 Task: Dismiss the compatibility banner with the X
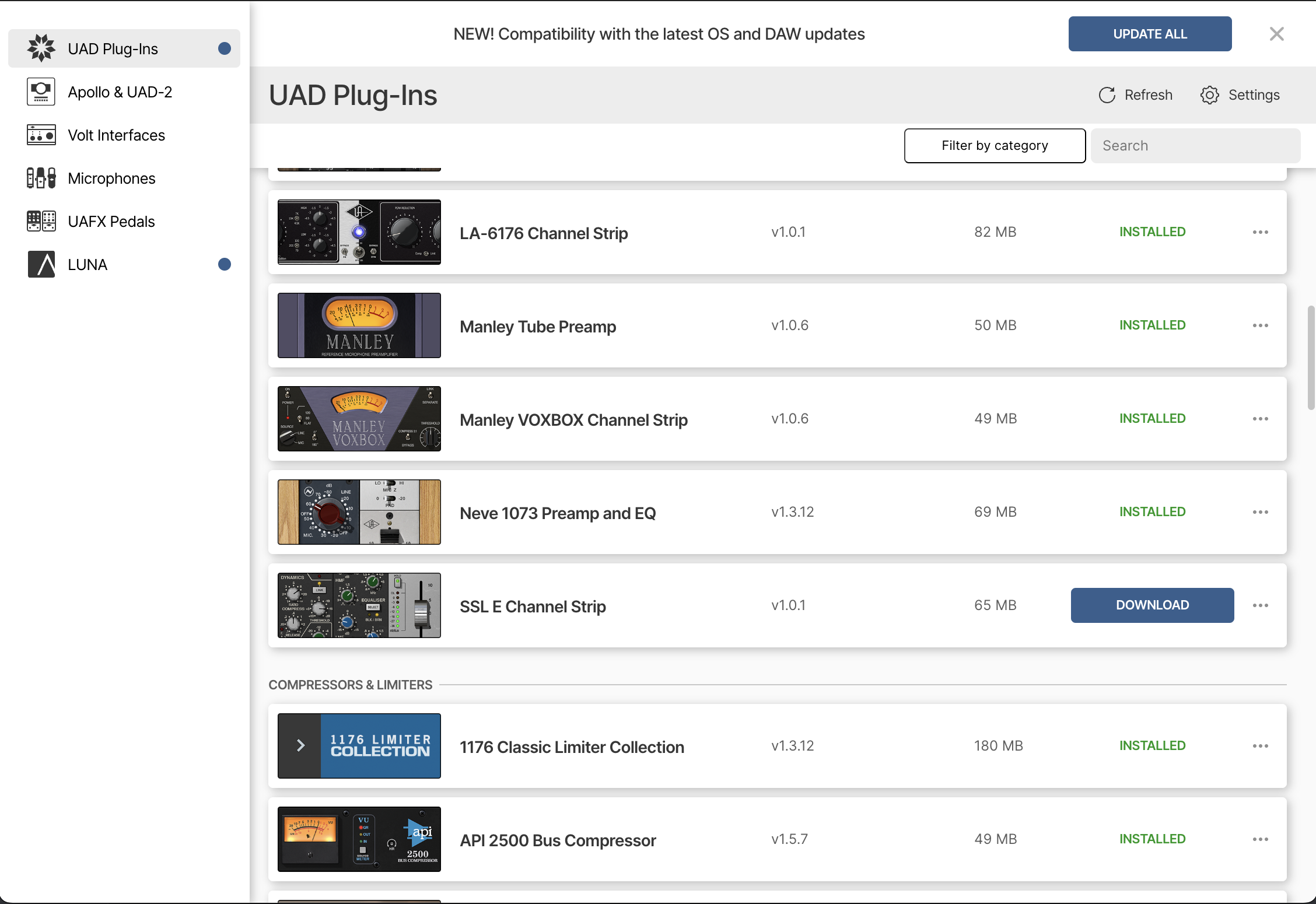coord(1277,34)
